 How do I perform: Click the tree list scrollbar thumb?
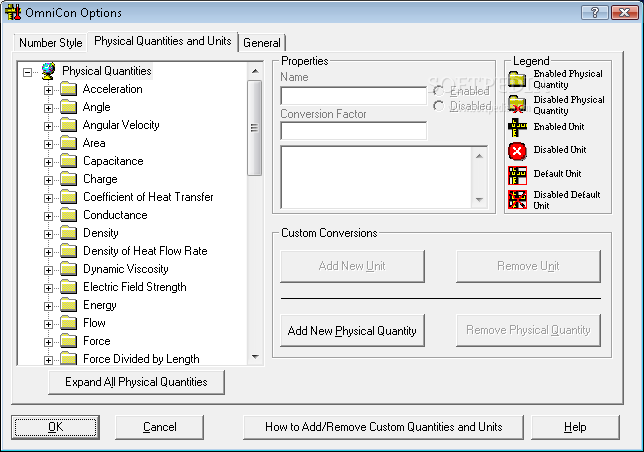pyautogui.click(x=255, y=128)
